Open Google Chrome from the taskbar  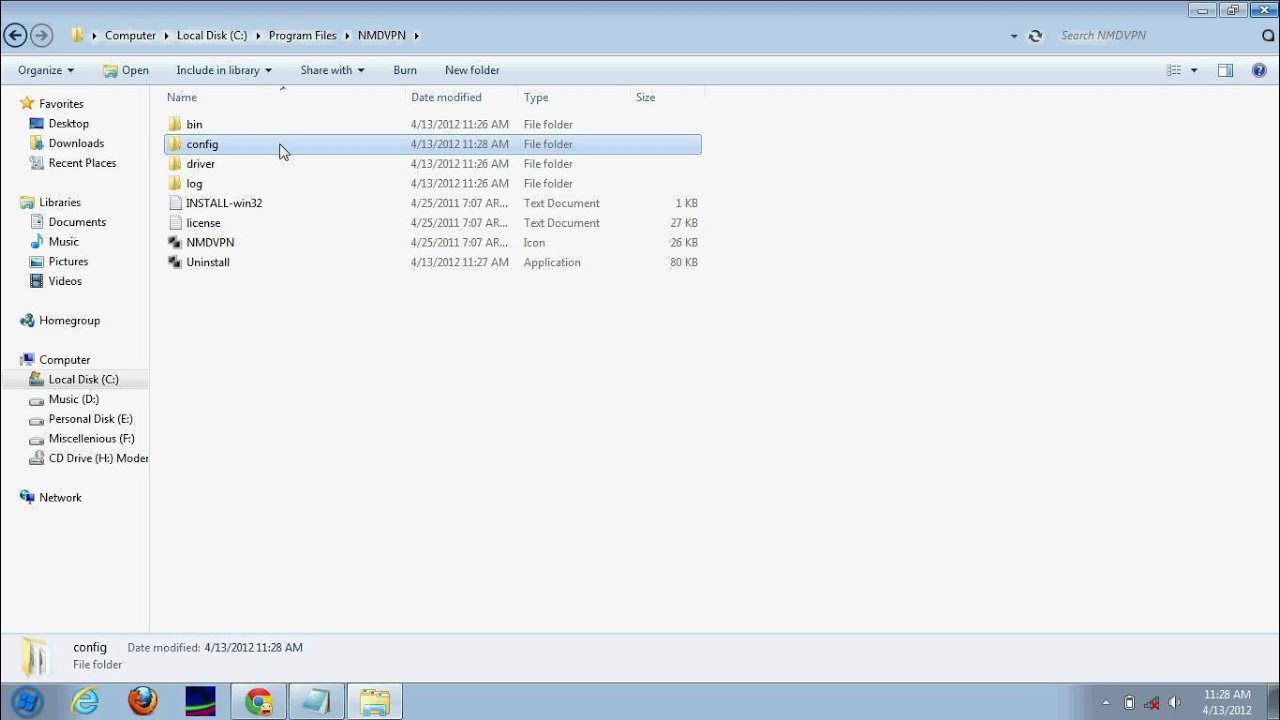point(259,702)
